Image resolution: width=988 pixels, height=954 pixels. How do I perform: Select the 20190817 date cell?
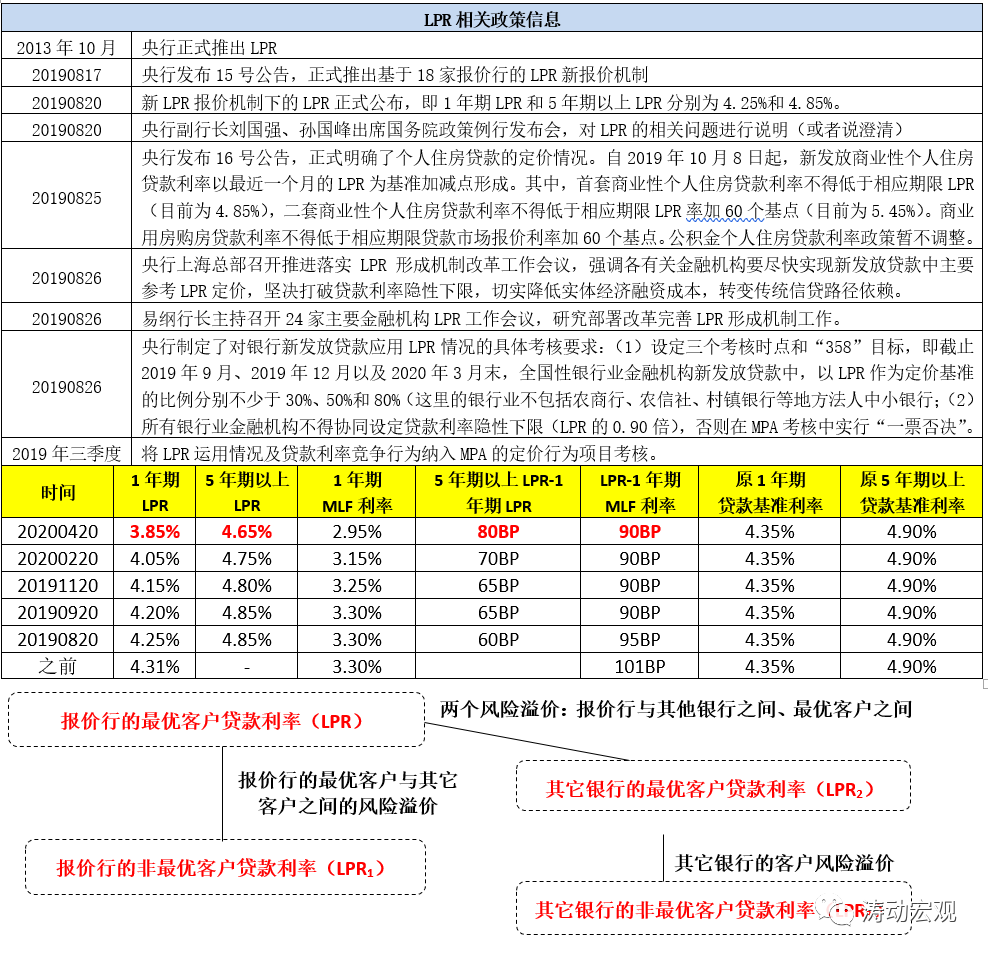click(x=67, y=74)
